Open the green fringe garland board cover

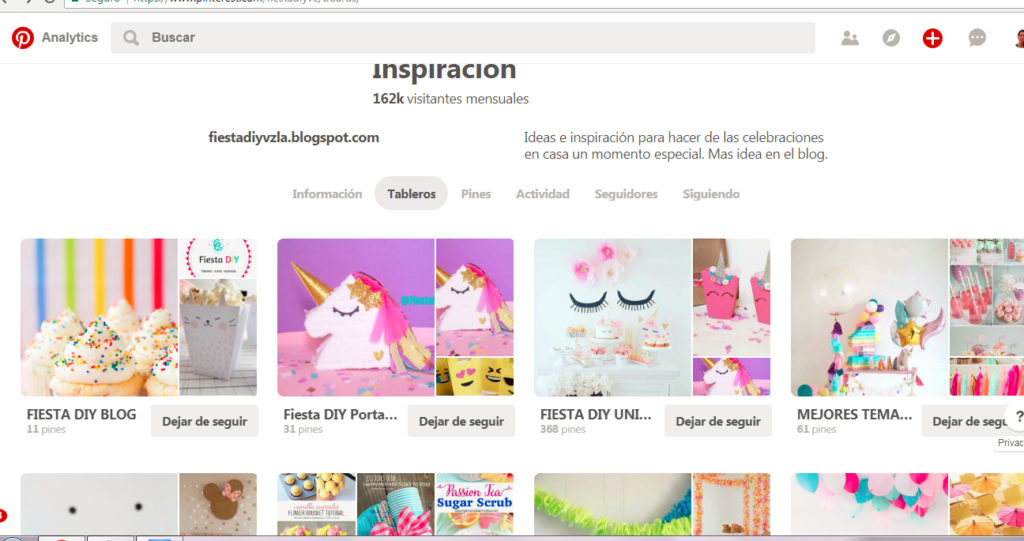coord(613,504)
